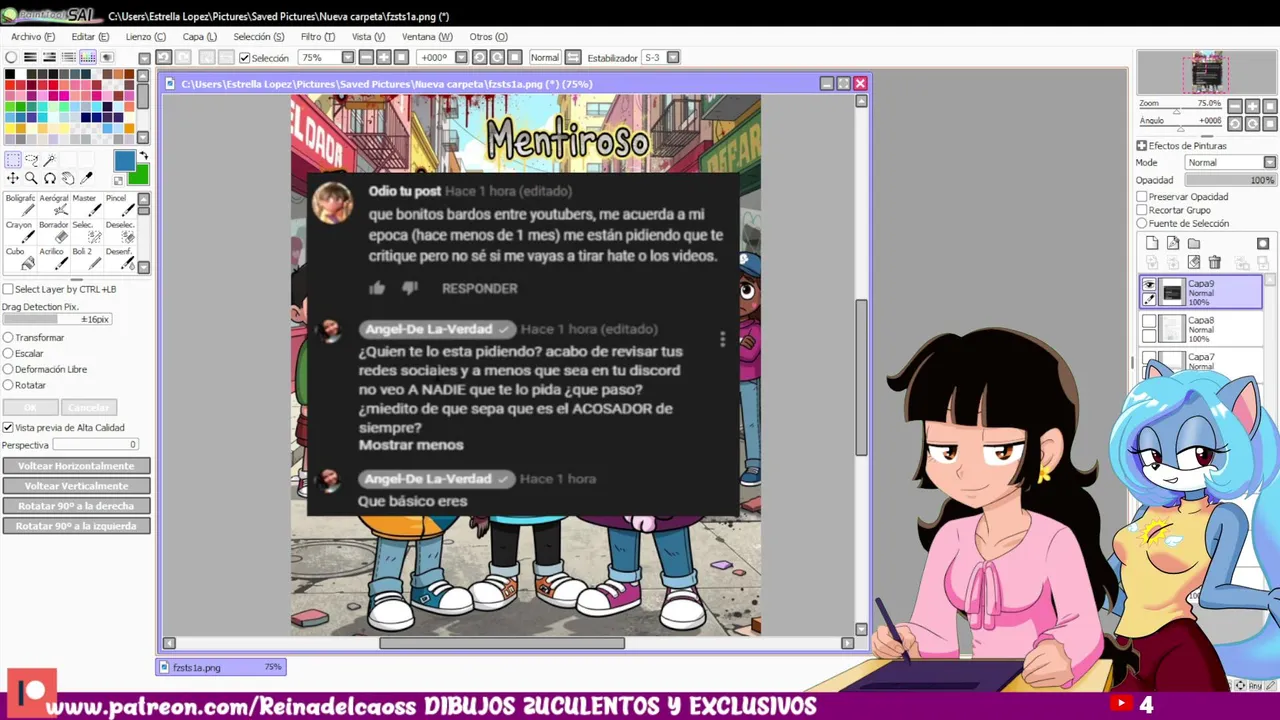Choose the Cubo bucket fill tool
Image resolution: width=1280 pixels, height=720 pixels.
click(x=20, y=258)
